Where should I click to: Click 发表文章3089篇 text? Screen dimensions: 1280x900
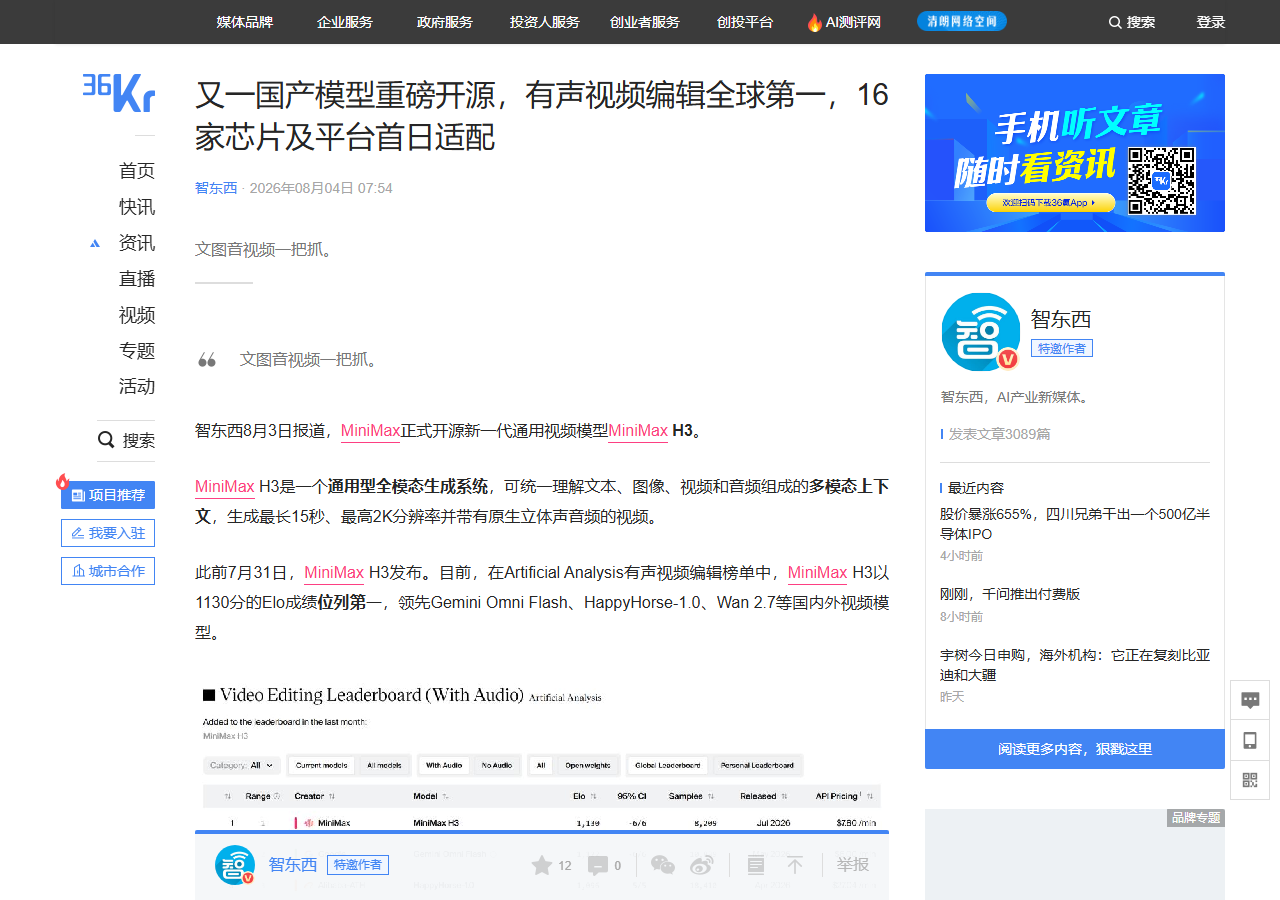coord(999,434)
